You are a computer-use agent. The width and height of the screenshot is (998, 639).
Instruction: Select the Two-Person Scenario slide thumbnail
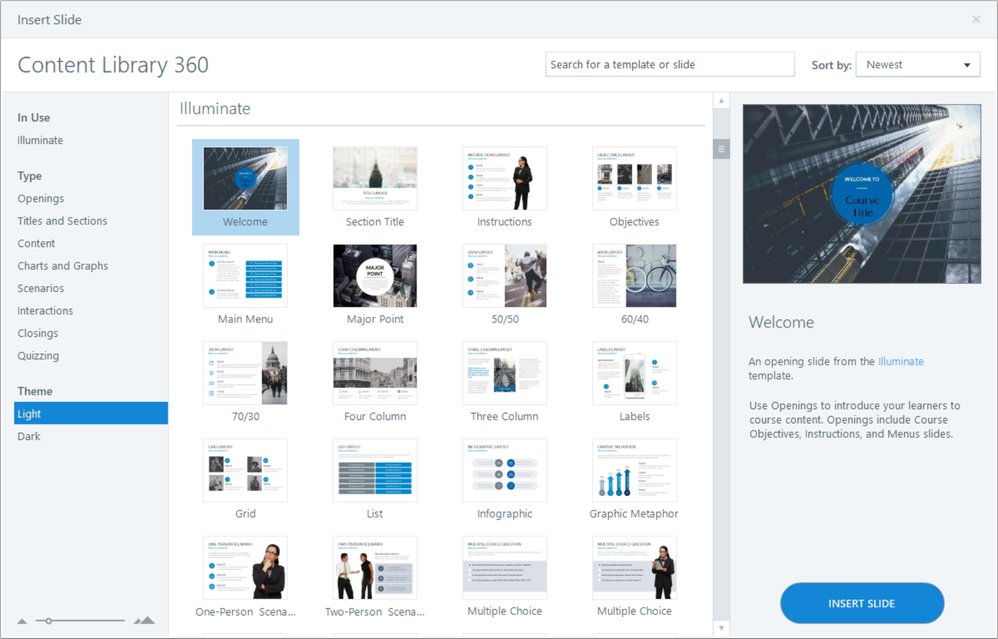(x=375, y=568)
